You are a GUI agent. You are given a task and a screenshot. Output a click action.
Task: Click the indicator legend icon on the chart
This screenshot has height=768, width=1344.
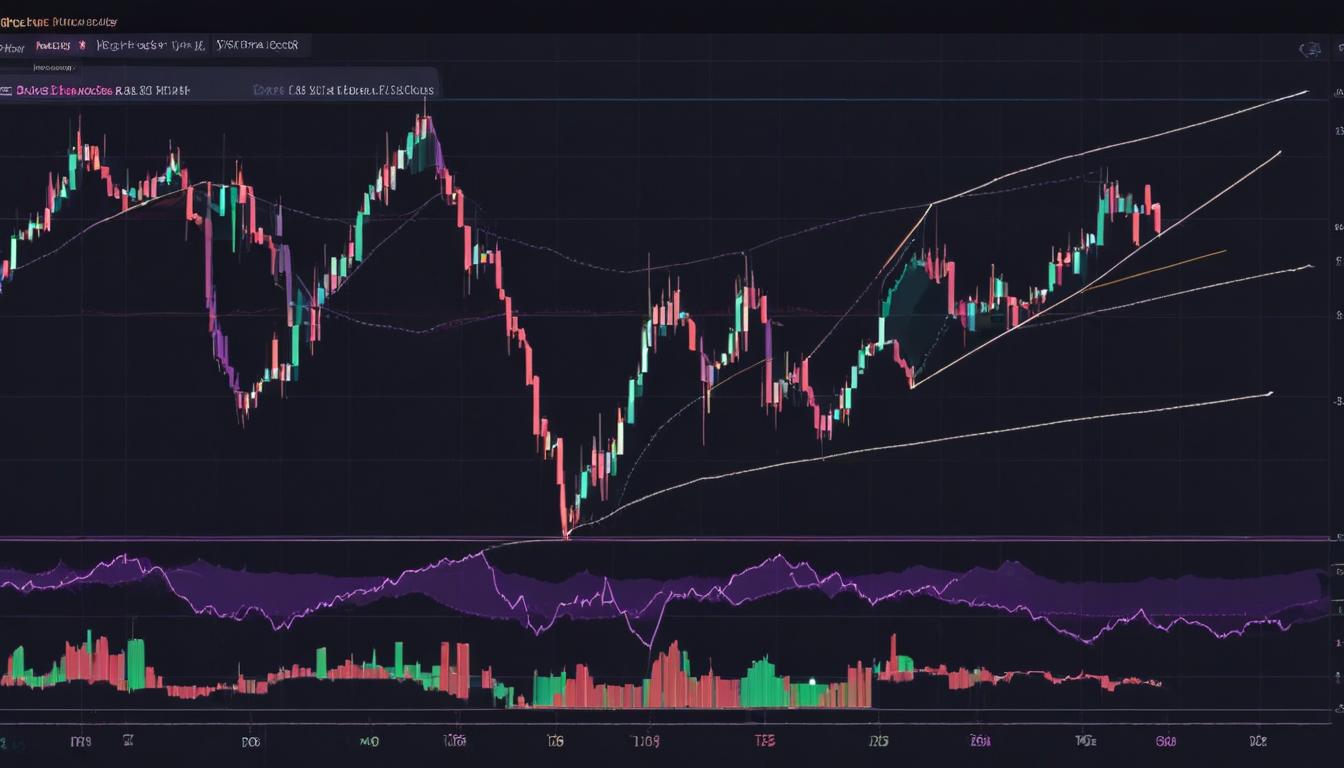[8, 88]
